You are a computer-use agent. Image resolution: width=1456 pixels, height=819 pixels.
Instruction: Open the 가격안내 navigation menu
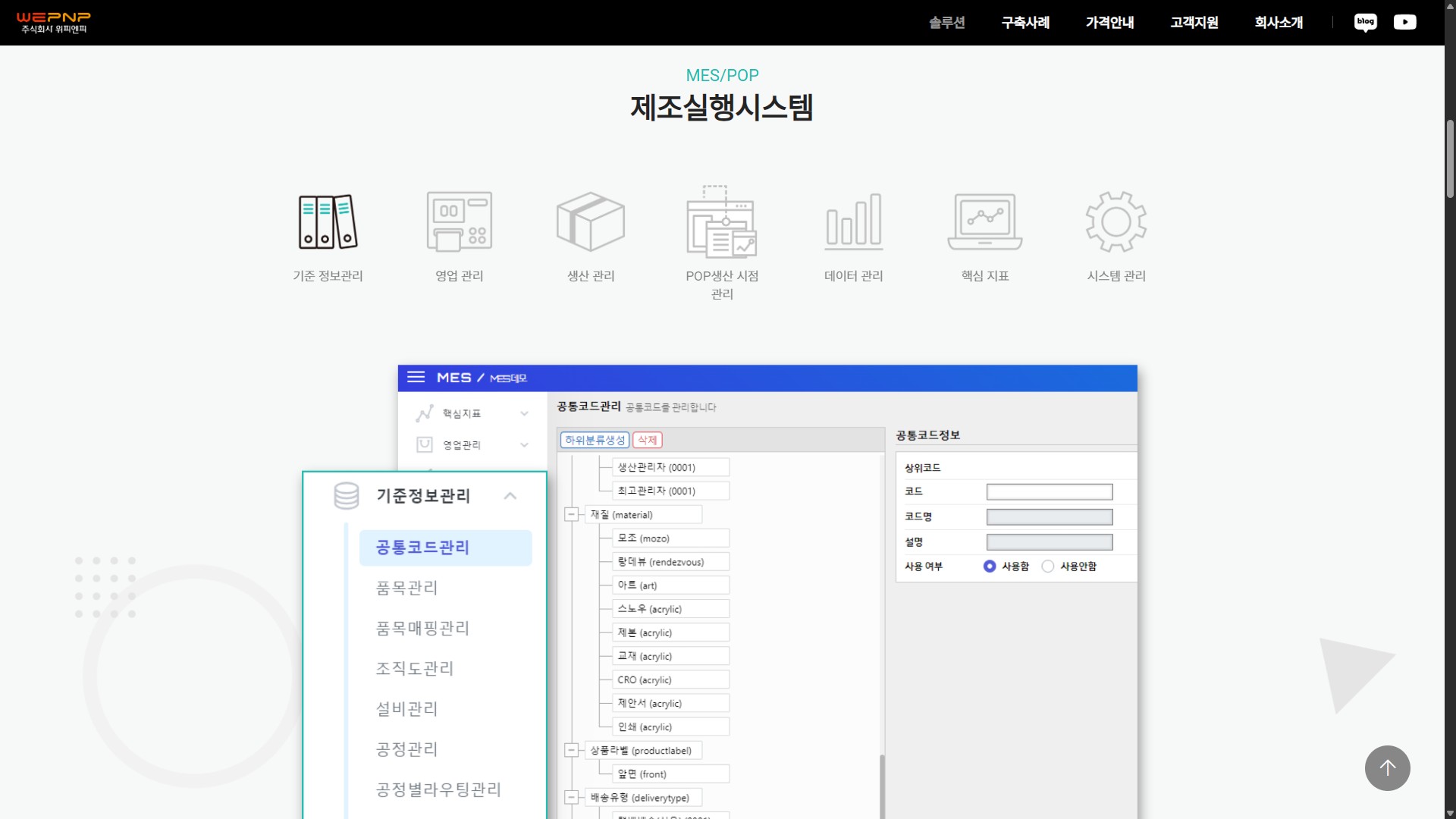click(1109, 23)
